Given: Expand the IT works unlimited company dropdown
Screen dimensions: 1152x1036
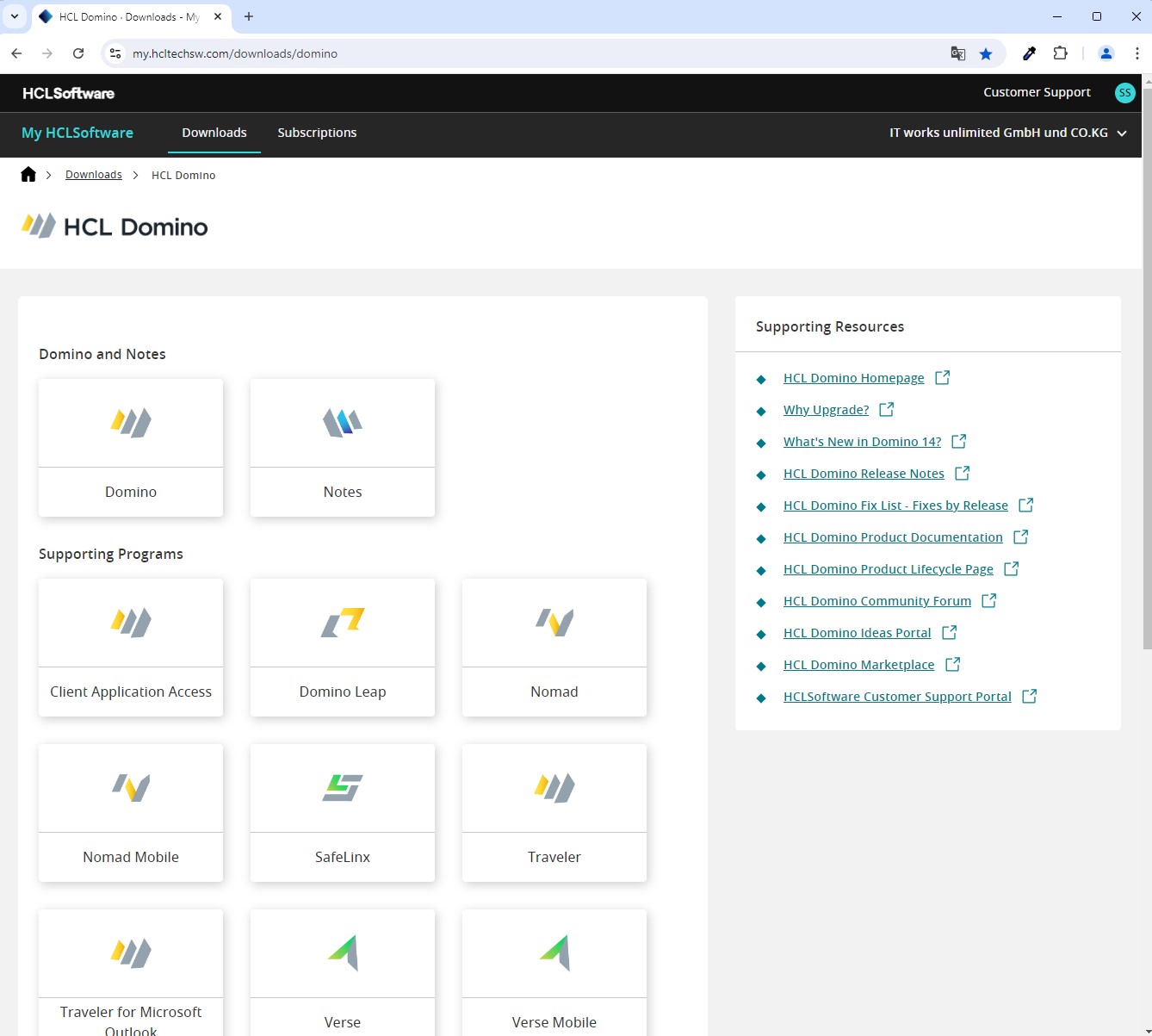Looking at the screenshot, I should [x=1008, y=133].
